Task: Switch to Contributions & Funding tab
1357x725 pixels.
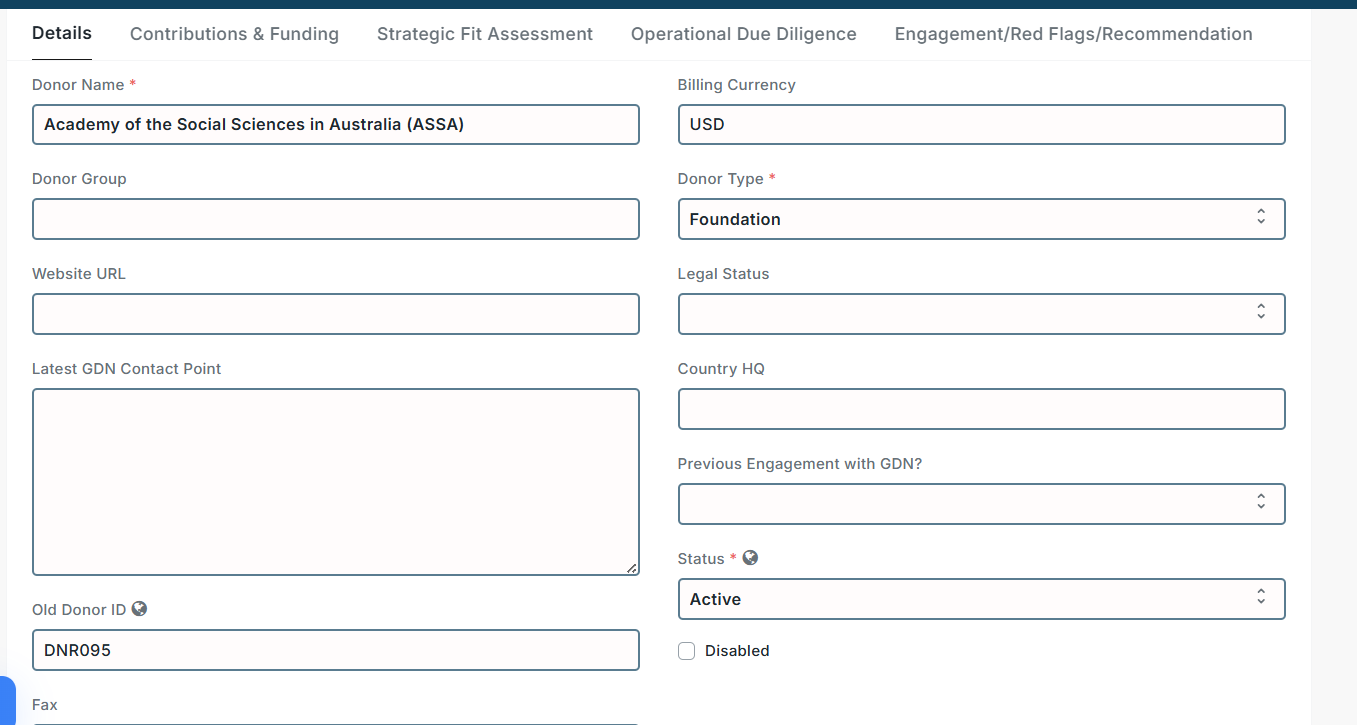Action: coord(234,34)
